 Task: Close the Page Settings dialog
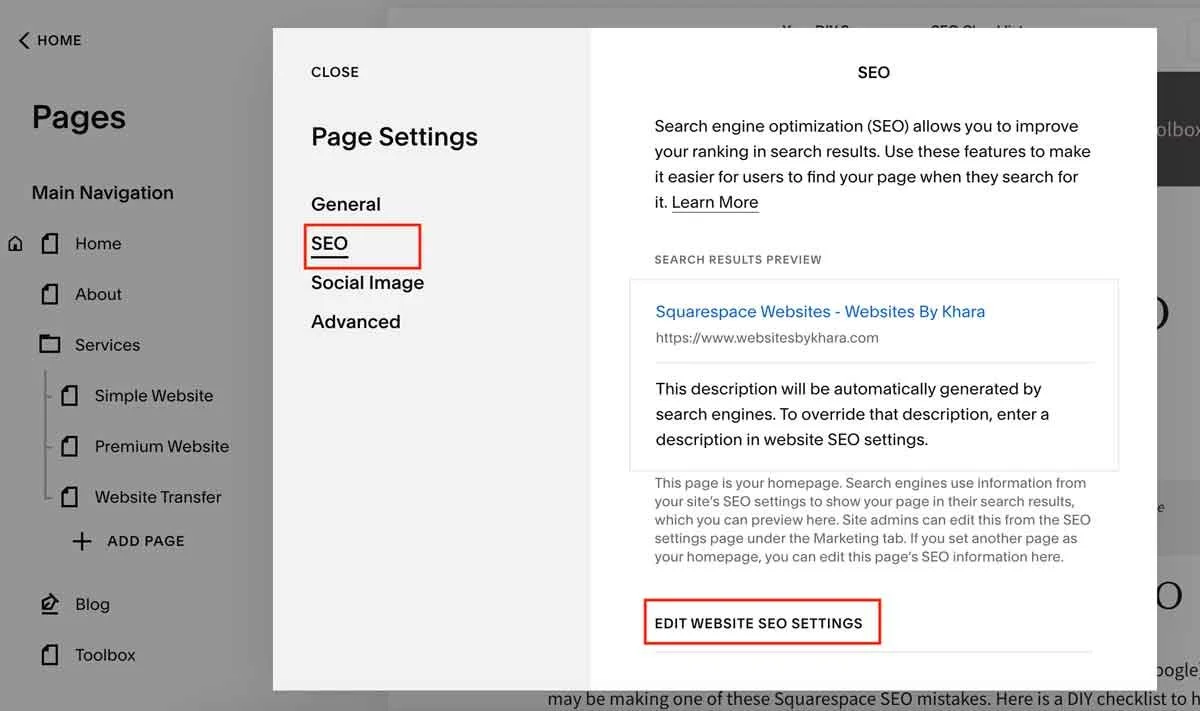335,72
